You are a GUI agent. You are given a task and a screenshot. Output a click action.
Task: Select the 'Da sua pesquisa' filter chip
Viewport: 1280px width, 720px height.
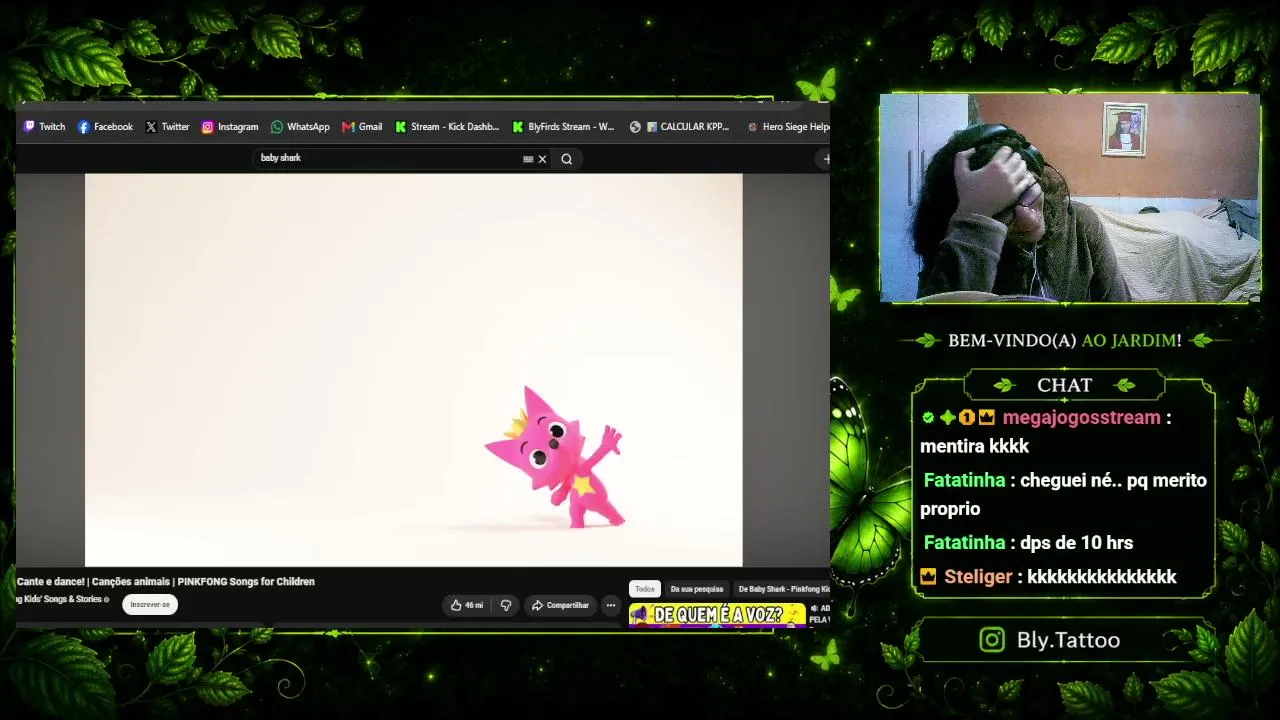pos(697,589)
